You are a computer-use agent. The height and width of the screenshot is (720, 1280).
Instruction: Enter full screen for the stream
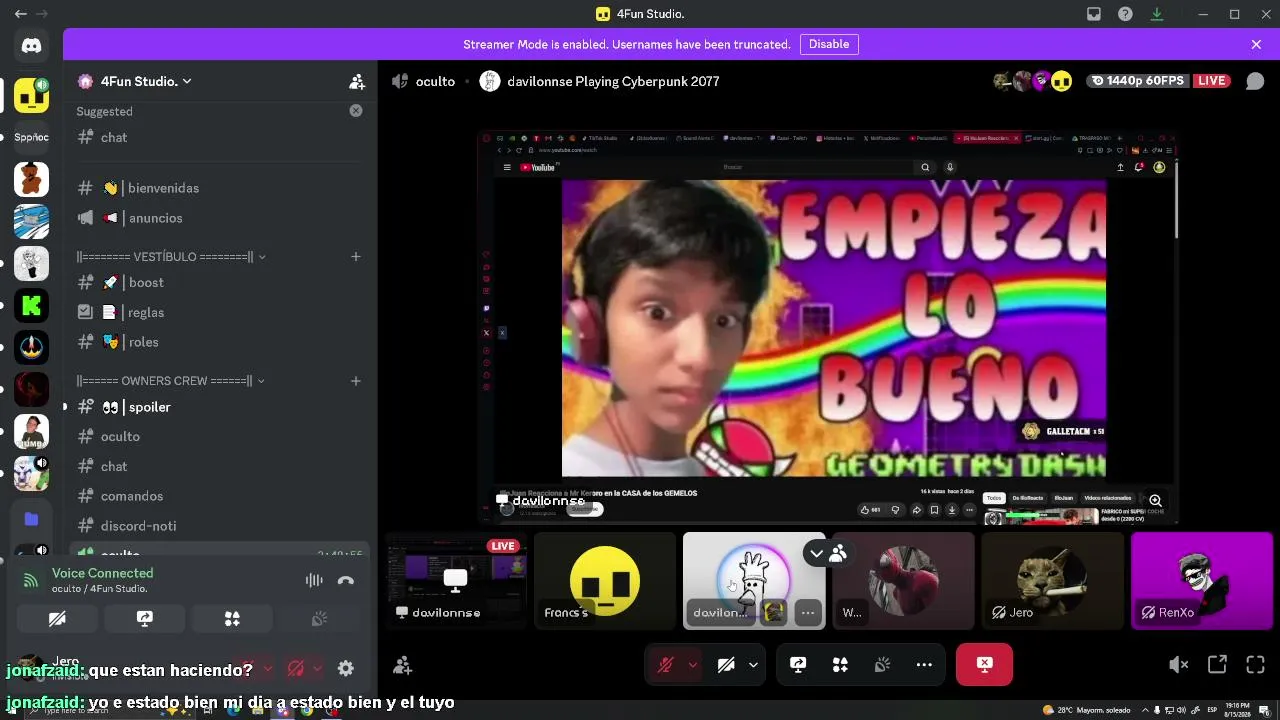[1255, 665]
